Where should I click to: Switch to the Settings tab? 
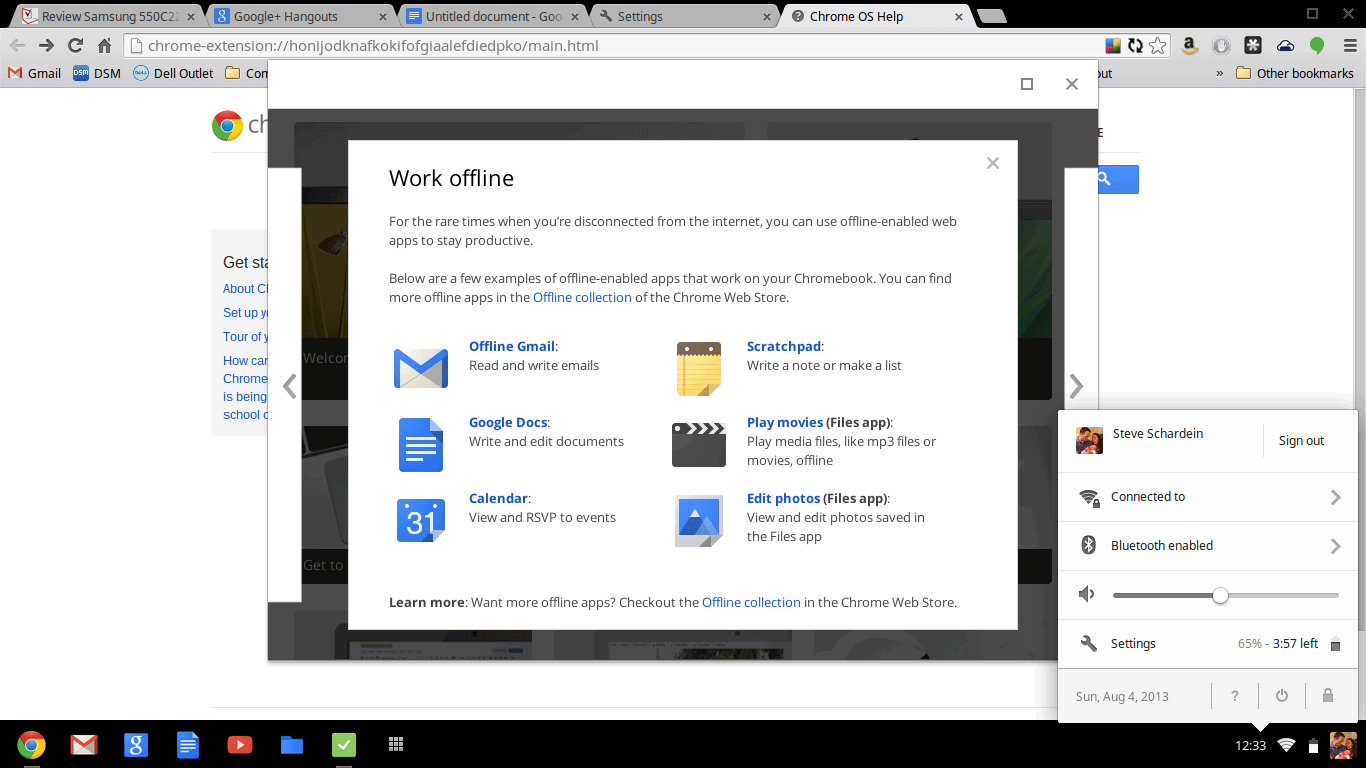pos(685,16)
